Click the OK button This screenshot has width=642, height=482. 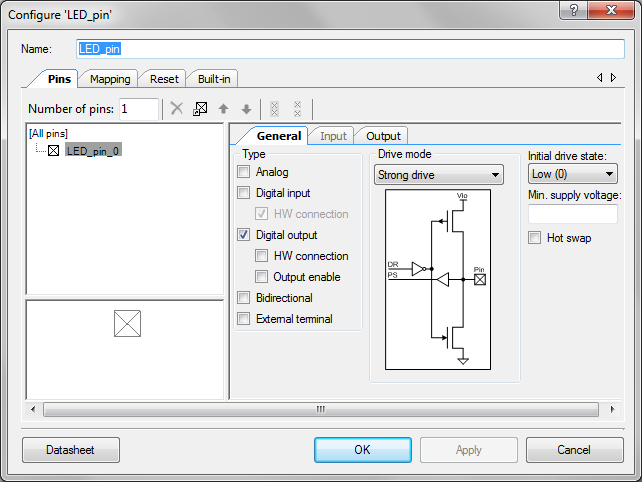click(362, 450)
